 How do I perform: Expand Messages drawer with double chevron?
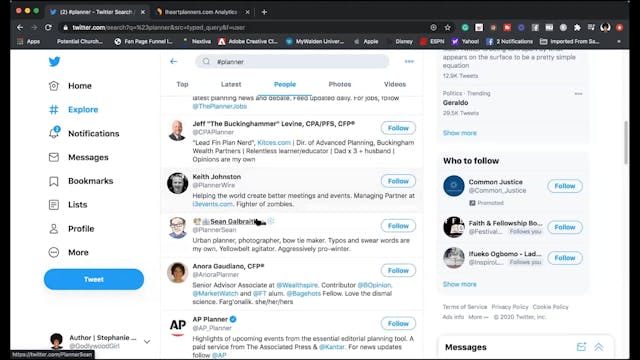598,347
